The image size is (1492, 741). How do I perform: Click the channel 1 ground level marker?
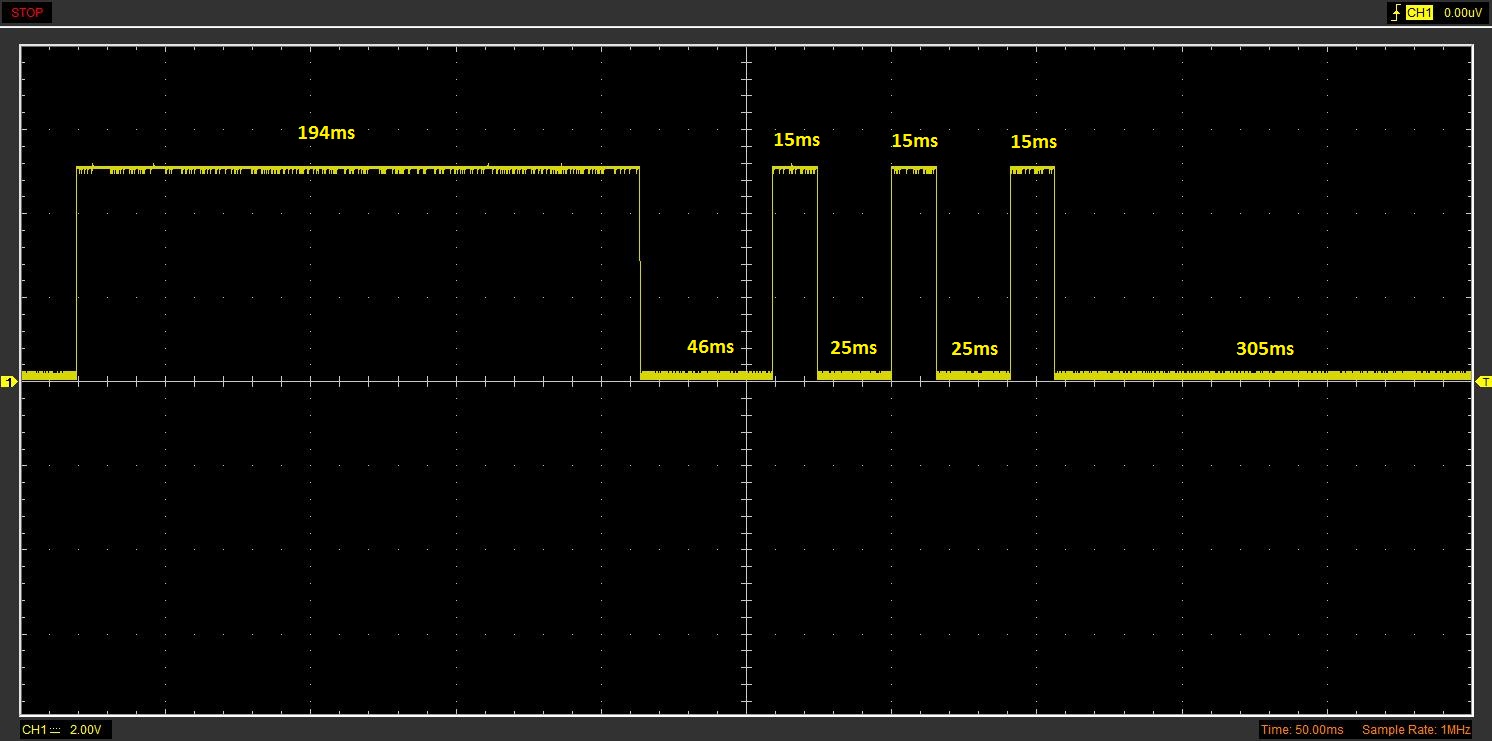[x=9, y=382]
